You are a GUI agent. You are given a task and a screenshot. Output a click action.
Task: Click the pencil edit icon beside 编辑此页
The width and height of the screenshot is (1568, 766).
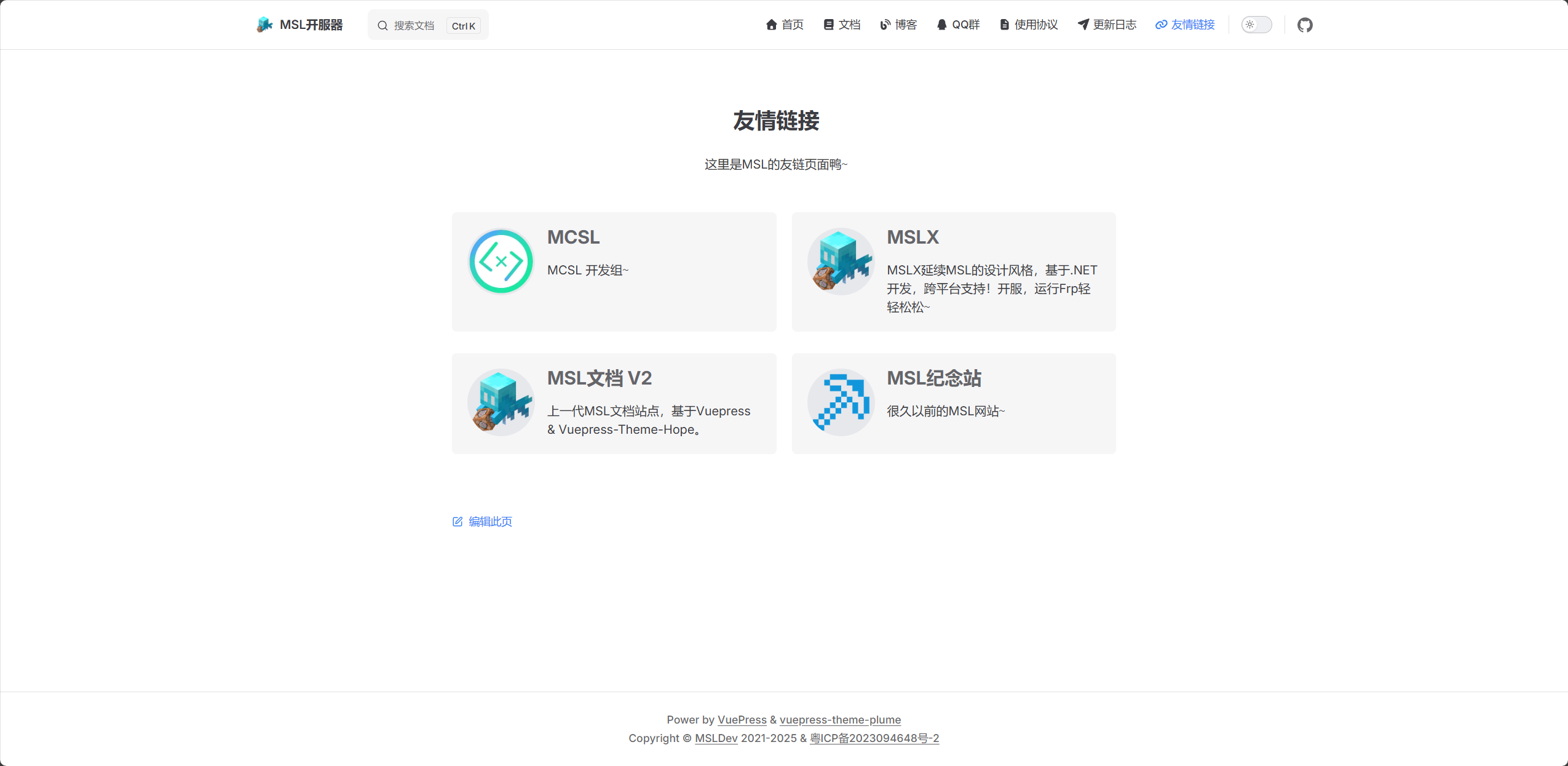[x=457, y=522]
